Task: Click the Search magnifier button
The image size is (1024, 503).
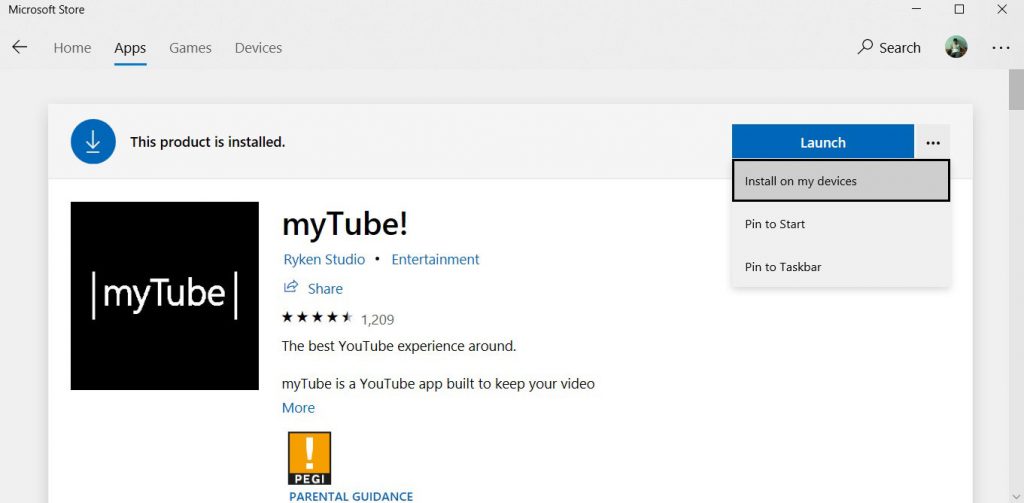Action: coord(889,47)
